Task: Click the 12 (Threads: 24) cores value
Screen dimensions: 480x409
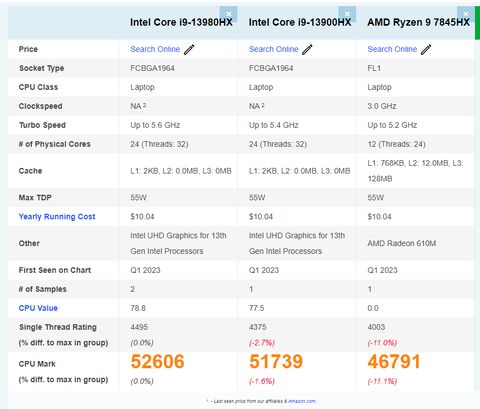Action: (x=397, y=144)
